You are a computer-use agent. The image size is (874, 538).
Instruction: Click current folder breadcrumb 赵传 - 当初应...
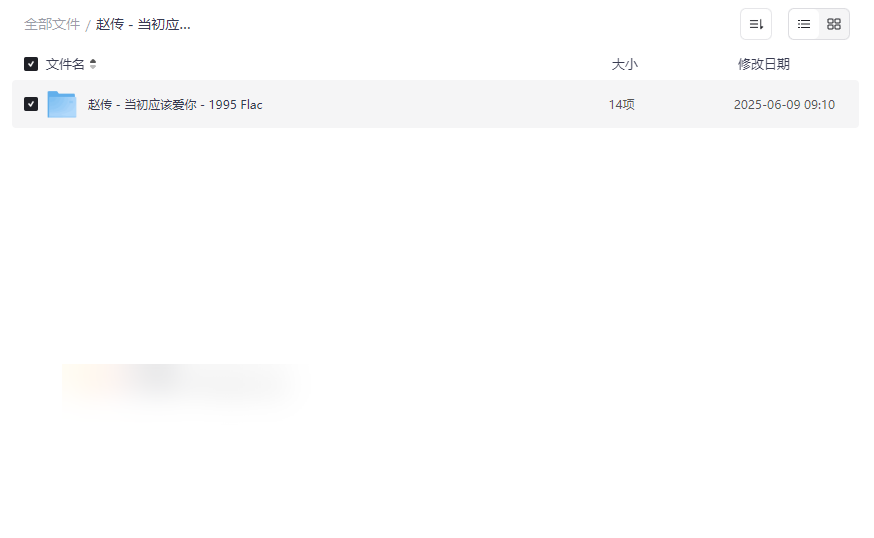(x=143, y=25)
